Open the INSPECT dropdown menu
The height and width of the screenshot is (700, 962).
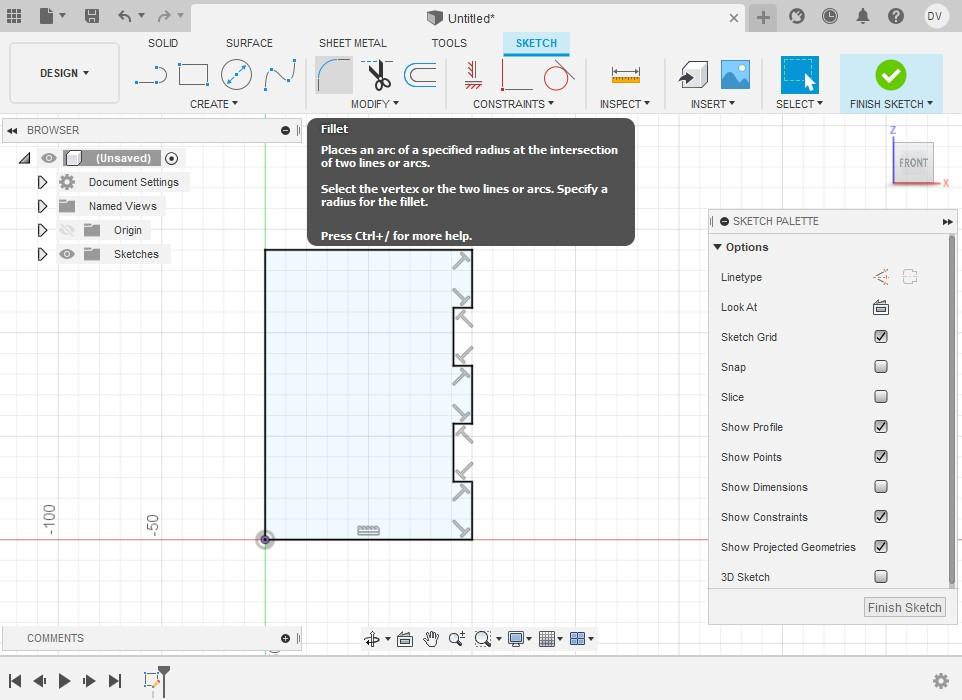[625, 104]
